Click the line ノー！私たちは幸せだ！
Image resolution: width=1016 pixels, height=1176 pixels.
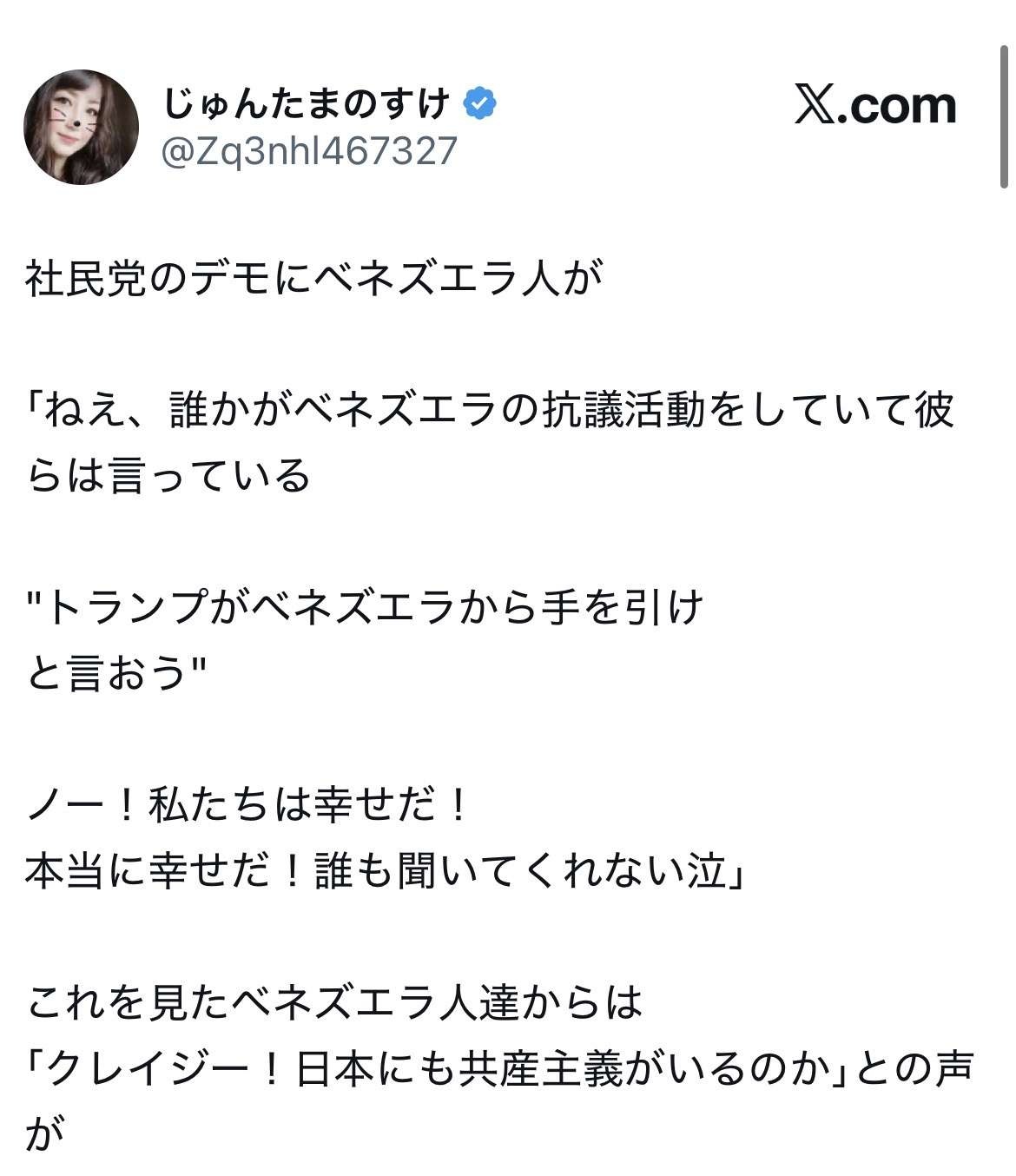pyautogui.click(x=247, y=806)
